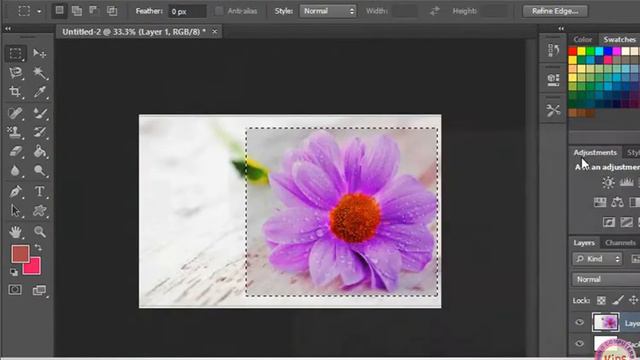This screenshot has height=360, width=640.
Task: Select the Zoom tool
Action: [40, 232]
